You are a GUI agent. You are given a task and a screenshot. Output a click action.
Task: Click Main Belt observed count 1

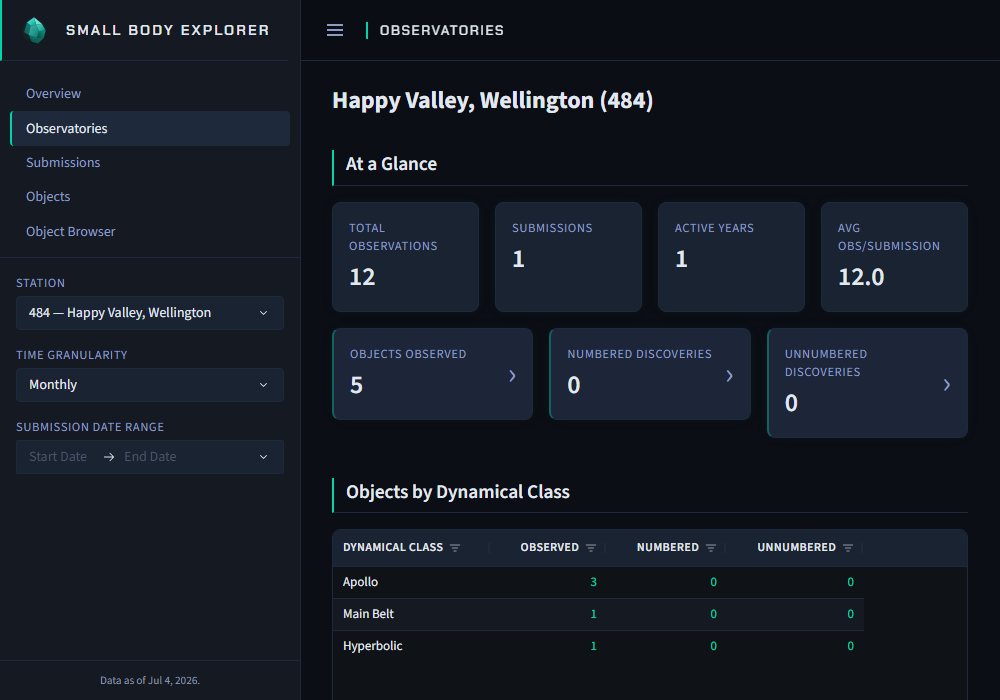point(594,614)
